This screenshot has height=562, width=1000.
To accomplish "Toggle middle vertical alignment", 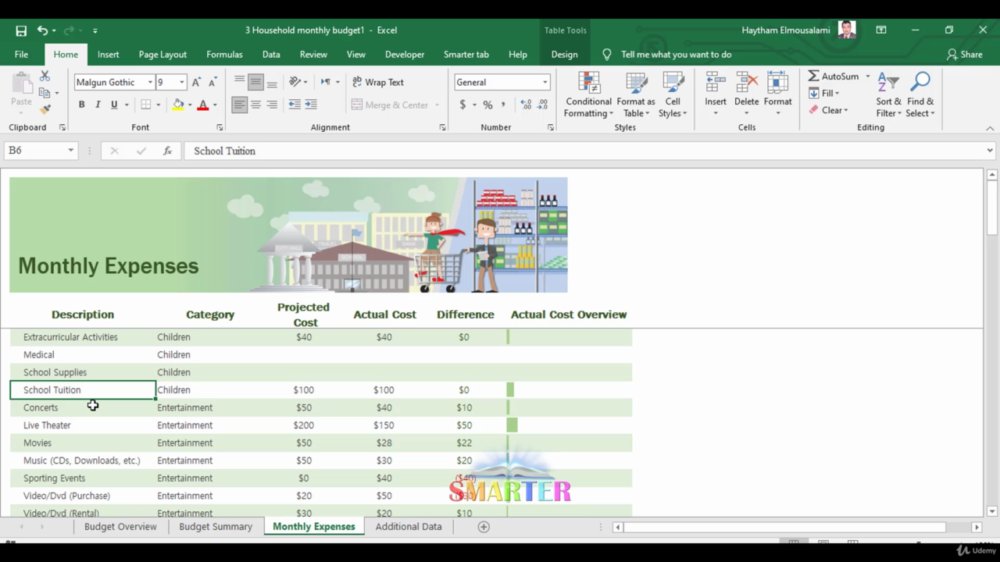I will pyautogui.click(x=256, y=81).
